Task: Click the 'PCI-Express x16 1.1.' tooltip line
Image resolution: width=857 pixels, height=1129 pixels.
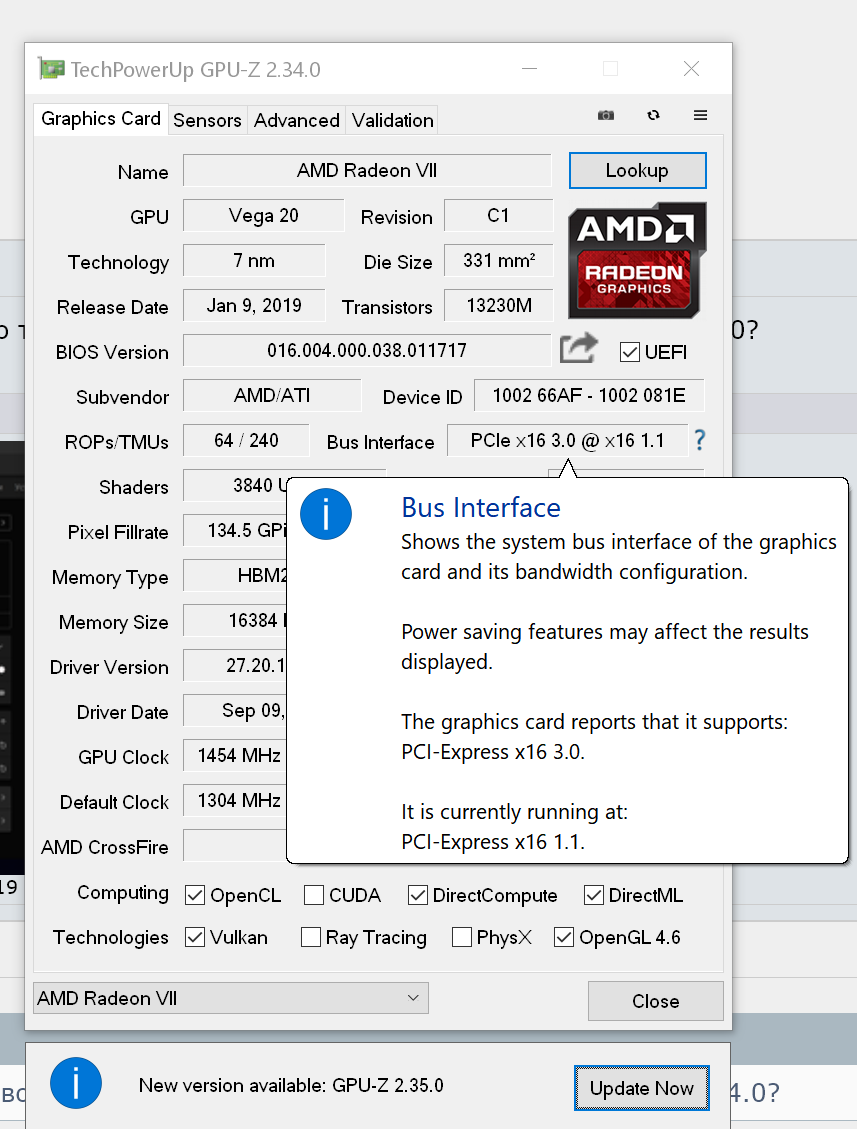Action: pos(493,842)
